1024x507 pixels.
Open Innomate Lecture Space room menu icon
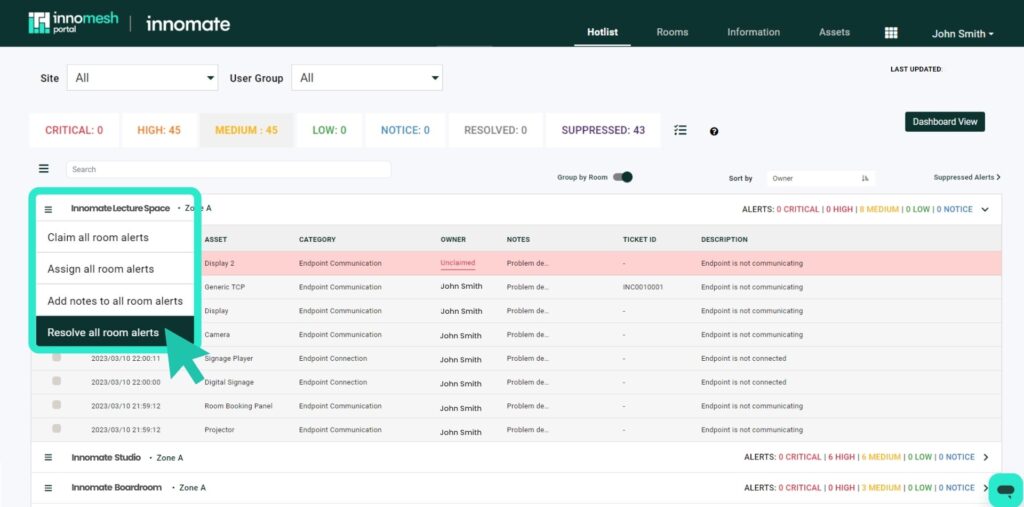tap(48, 210)
